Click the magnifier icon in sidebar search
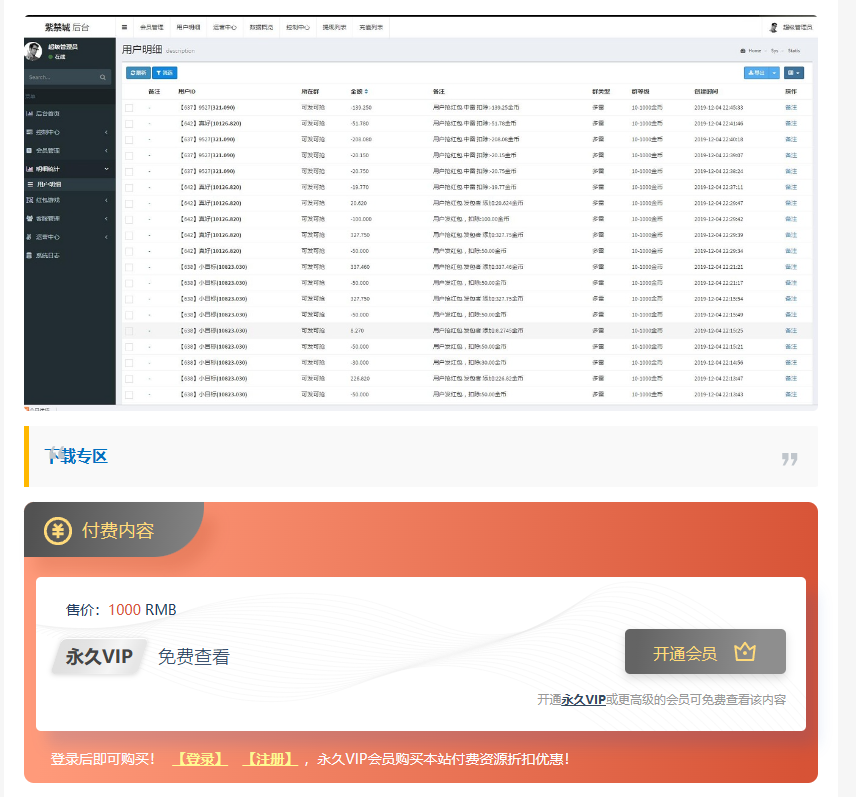Image resolution: width=856 pixels, height=797 pixels. (x=103, y=78)
